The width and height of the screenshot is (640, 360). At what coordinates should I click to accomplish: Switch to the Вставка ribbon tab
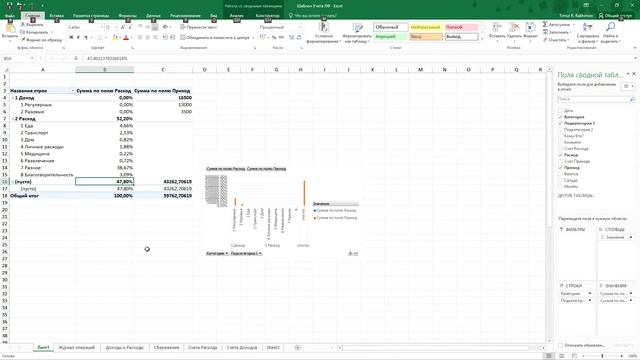(56, 16)
